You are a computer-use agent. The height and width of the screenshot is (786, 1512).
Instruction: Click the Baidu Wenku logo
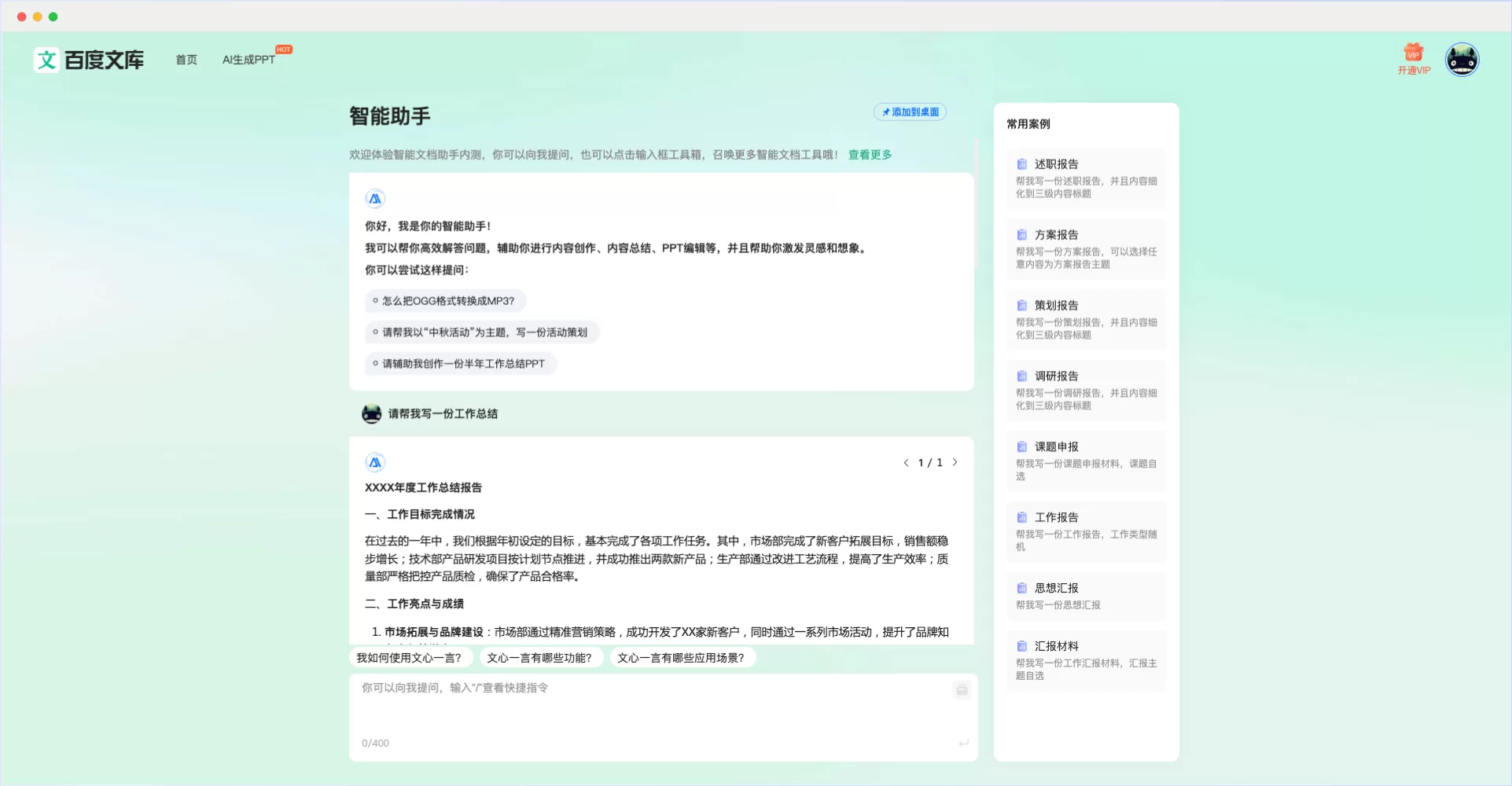coord(88,60)
